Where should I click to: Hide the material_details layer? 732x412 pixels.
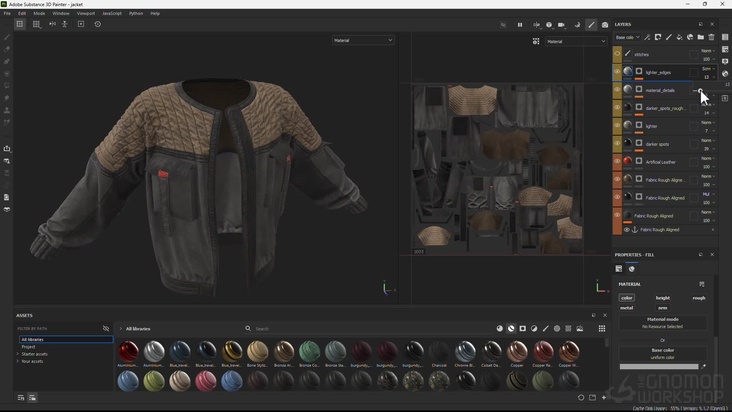tap(617, 90)
